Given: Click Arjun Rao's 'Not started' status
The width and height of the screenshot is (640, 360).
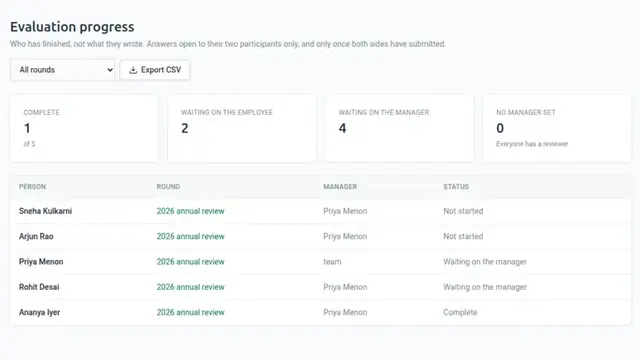Looking at the screenshot, I should (463, 236).
